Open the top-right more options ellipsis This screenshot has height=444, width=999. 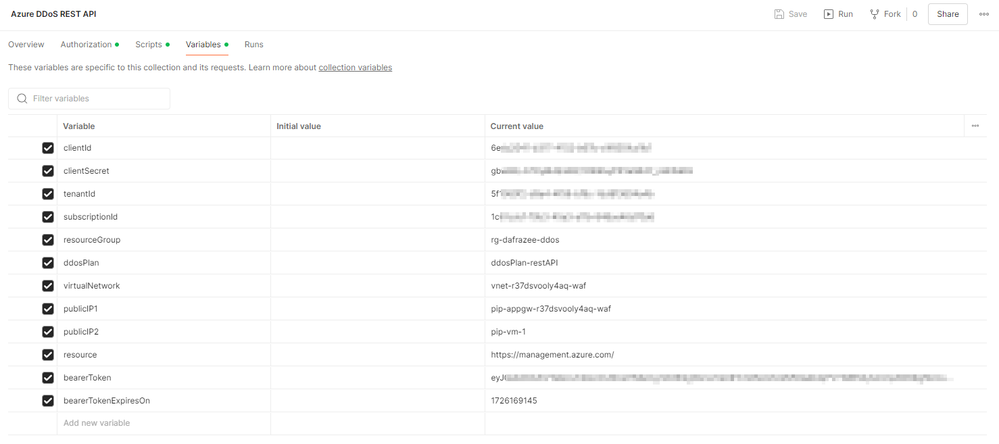tap(984, 14)
